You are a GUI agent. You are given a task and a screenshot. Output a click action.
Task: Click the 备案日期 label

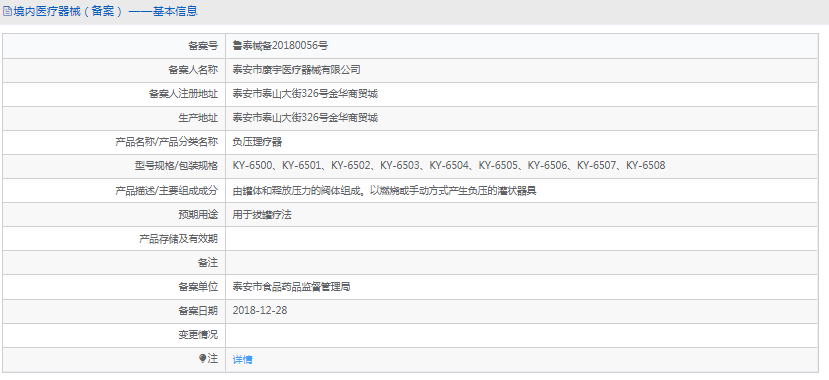click(198, 311)
